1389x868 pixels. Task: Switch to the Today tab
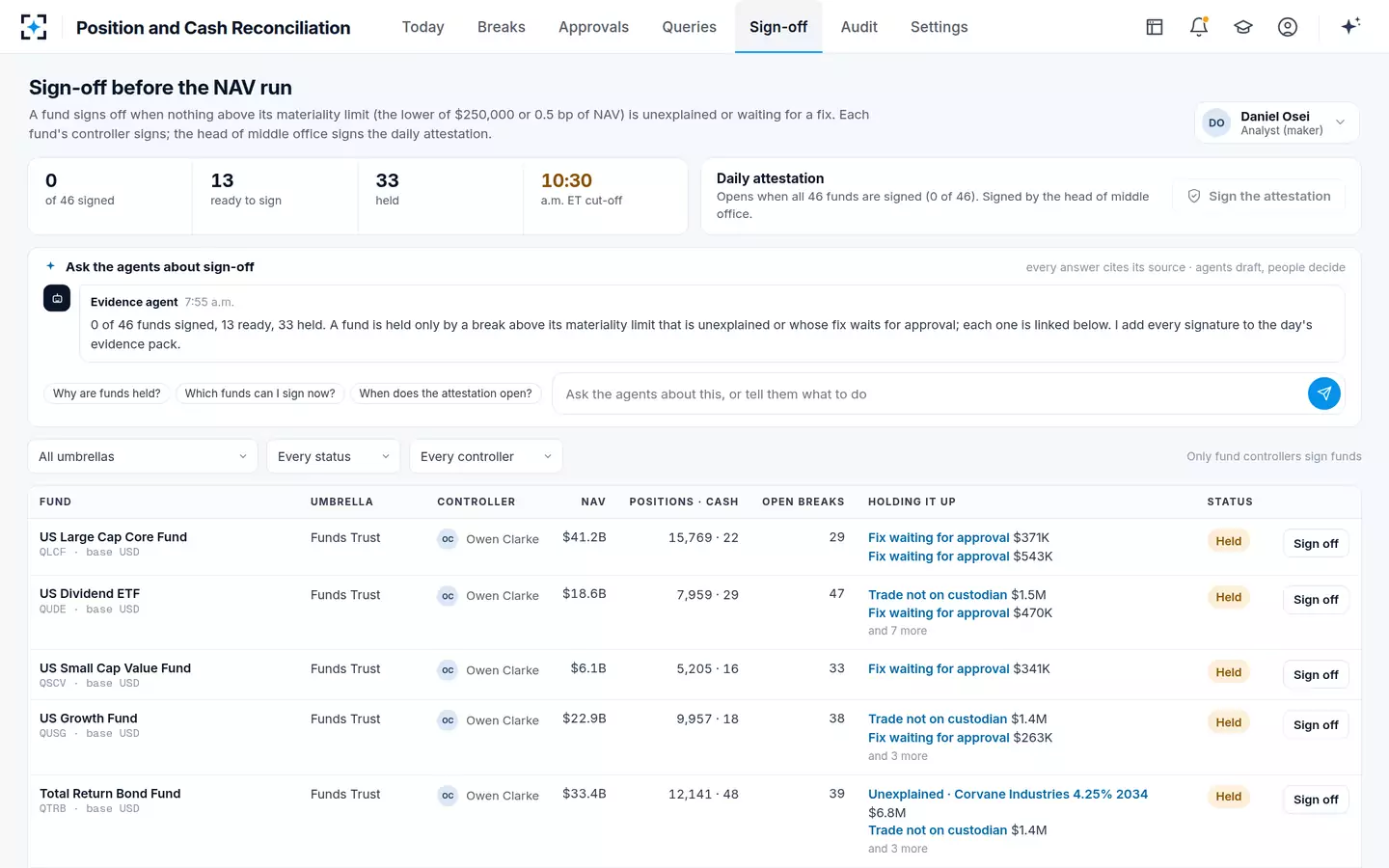422,27
